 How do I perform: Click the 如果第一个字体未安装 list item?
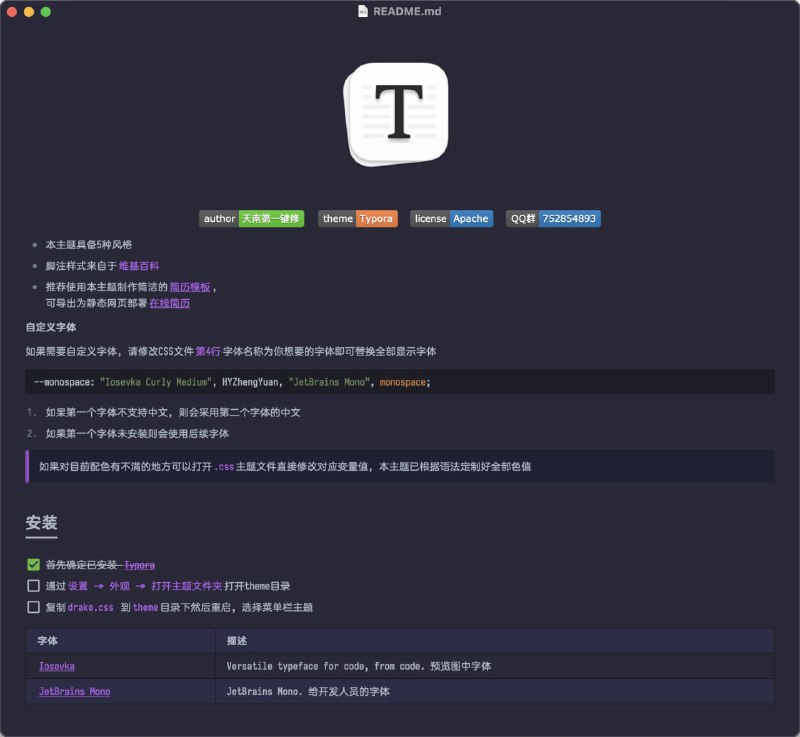tap(137, 434)
